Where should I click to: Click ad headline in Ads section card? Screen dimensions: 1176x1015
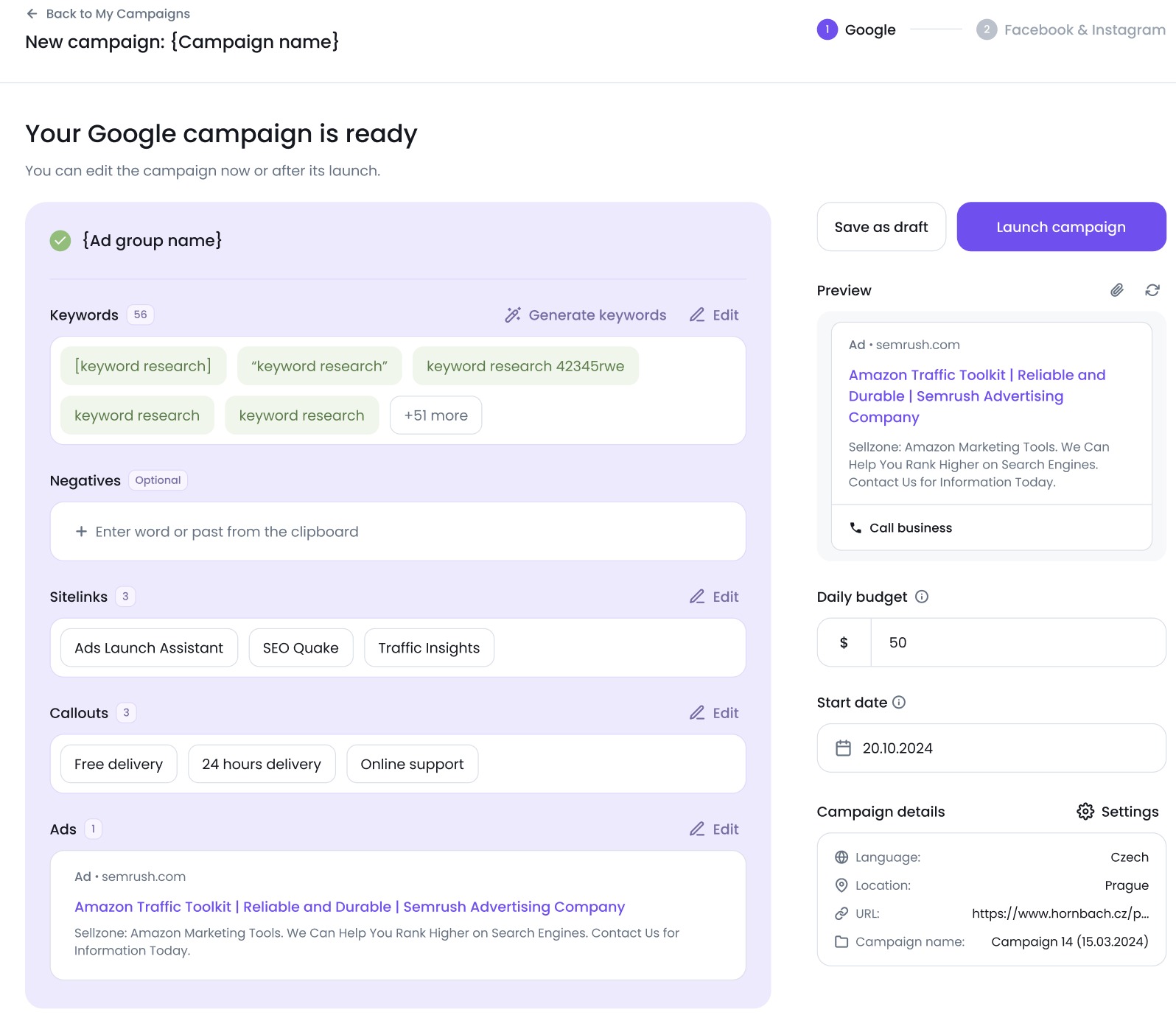[x=349, y=907]
